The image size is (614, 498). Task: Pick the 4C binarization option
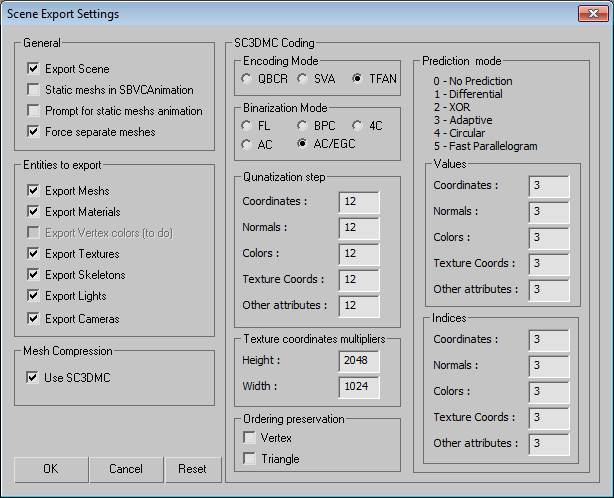(357, 126)
